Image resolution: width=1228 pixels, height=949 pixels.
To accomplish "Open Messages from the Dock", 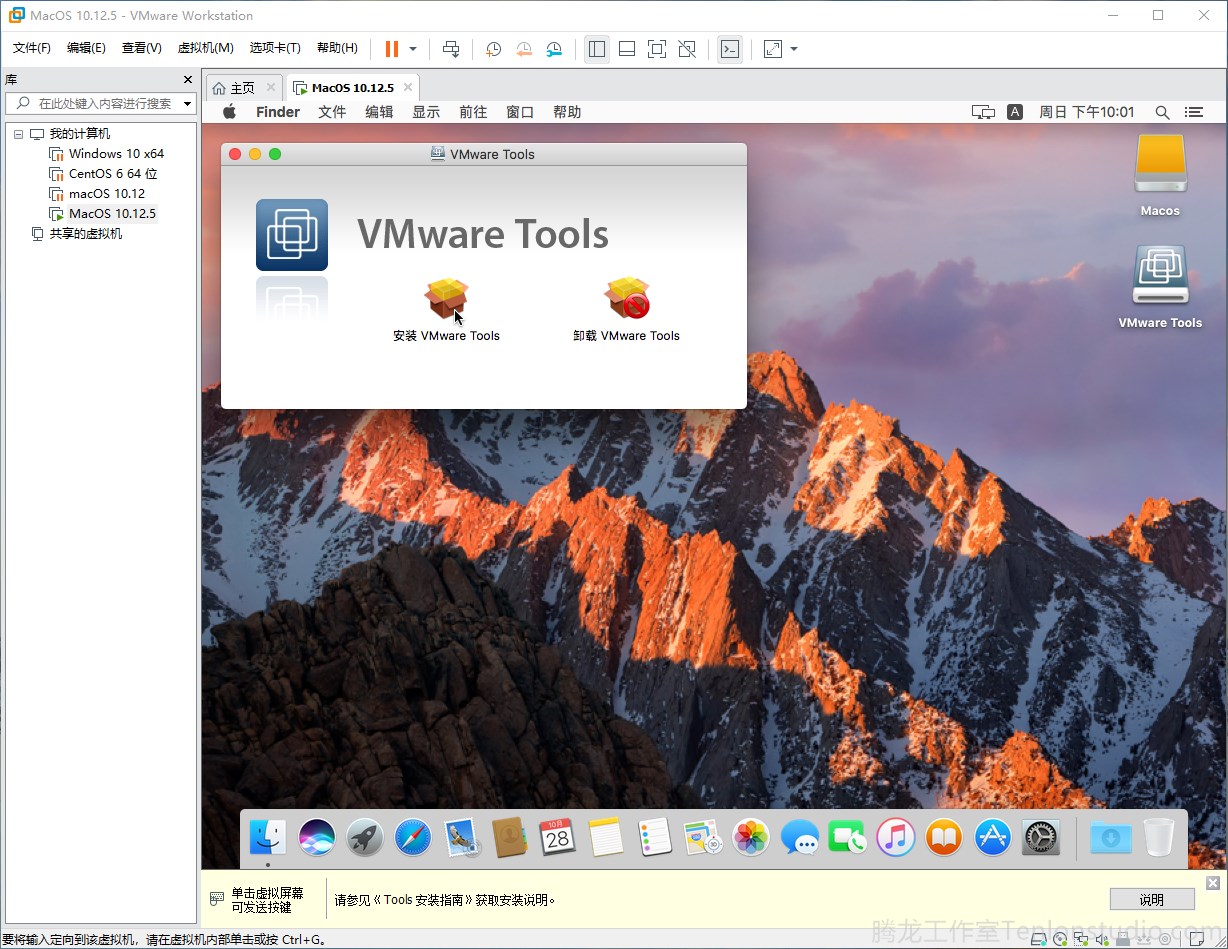I will tap(799, 837).
